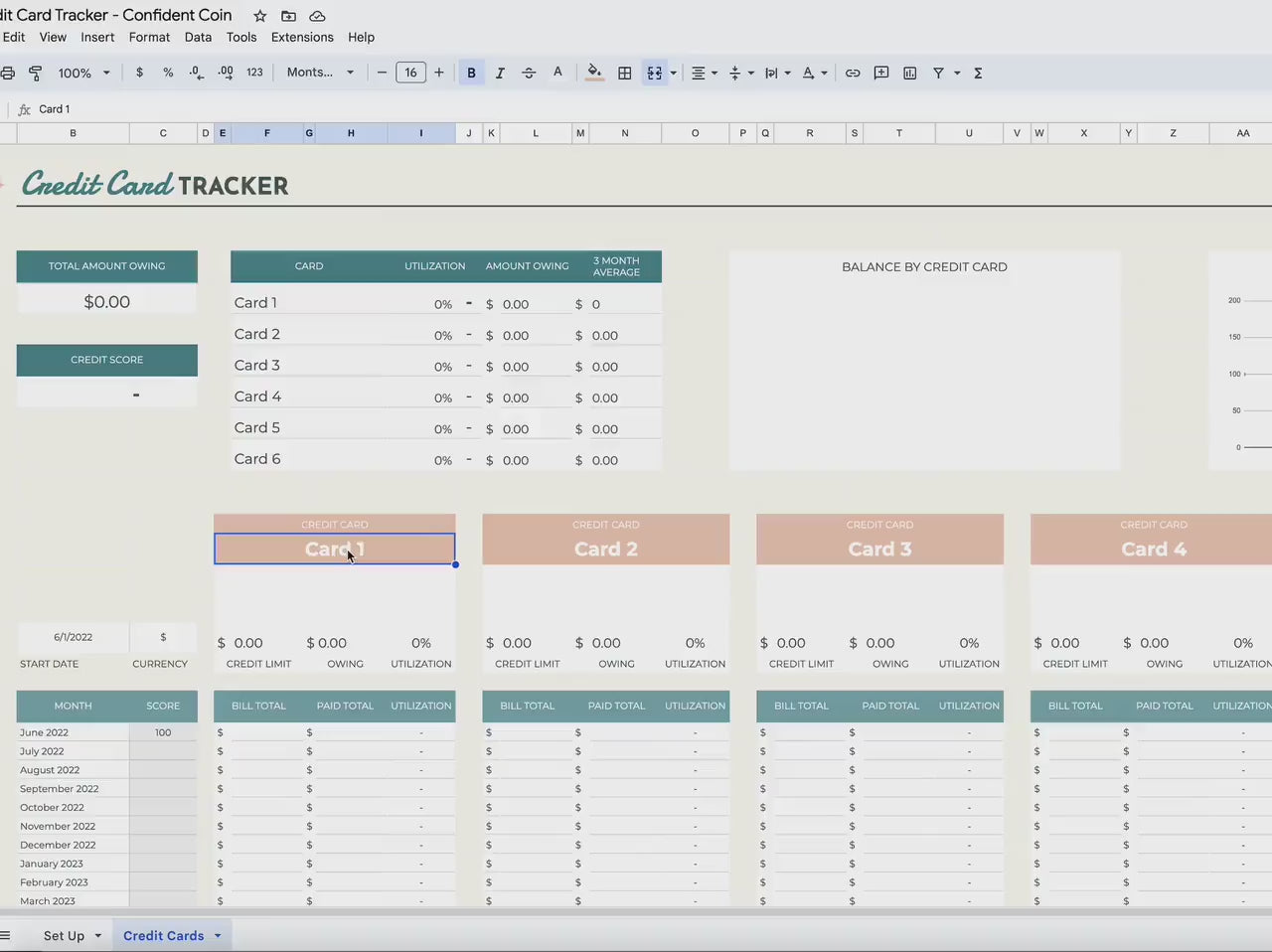Open the fill color bucket

594,73
